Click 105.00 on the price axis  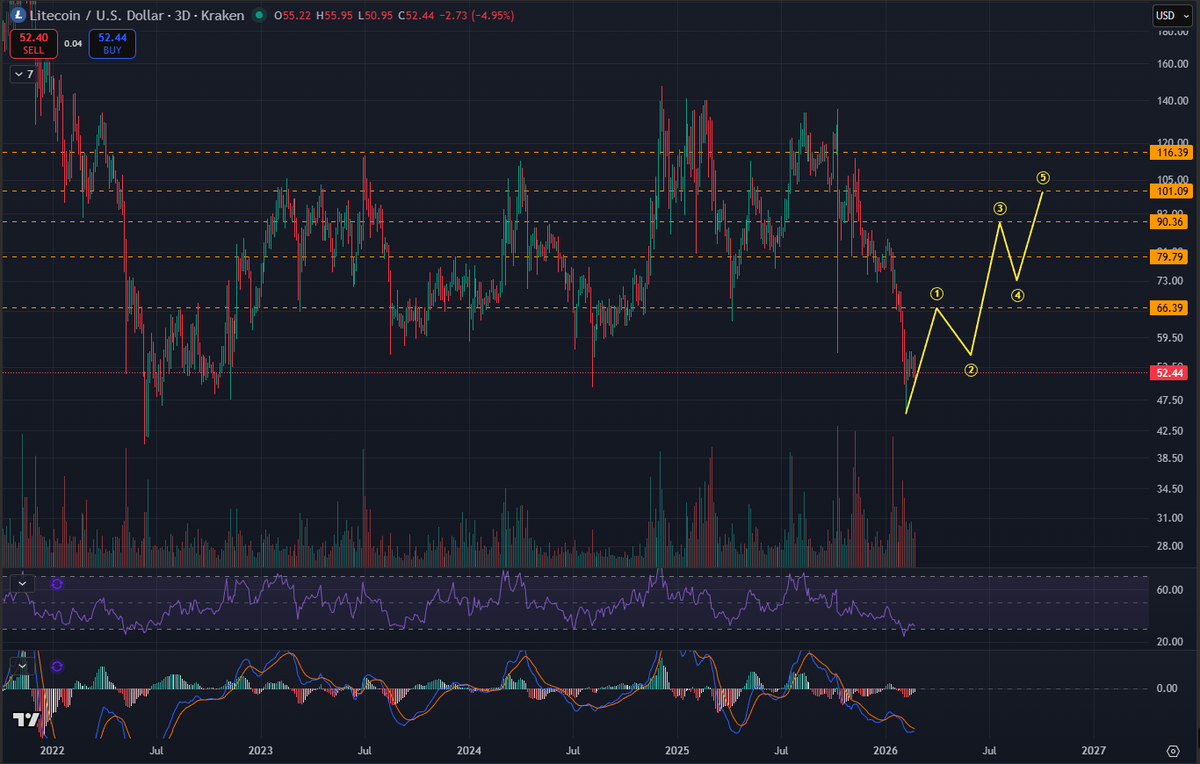click(1171, 180)
